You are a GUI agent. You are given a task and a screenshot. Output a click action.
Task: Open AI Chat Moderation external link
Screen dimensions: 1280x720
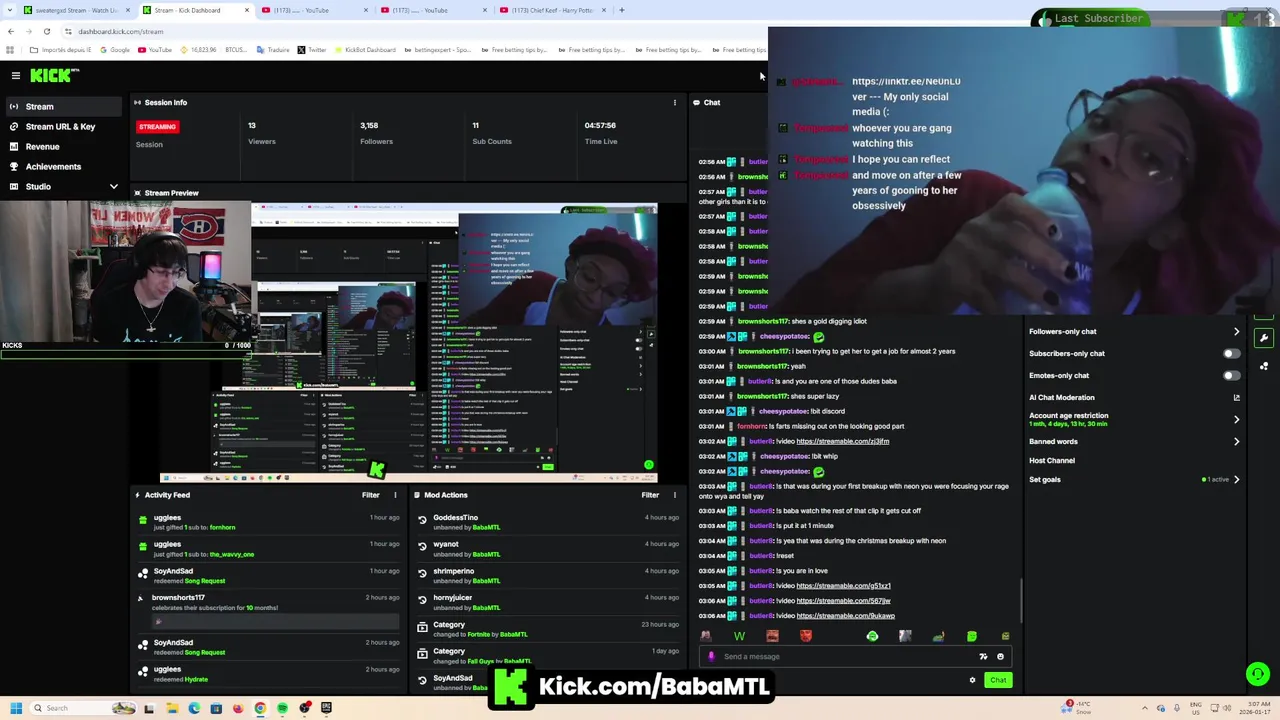pos(1237,397)
